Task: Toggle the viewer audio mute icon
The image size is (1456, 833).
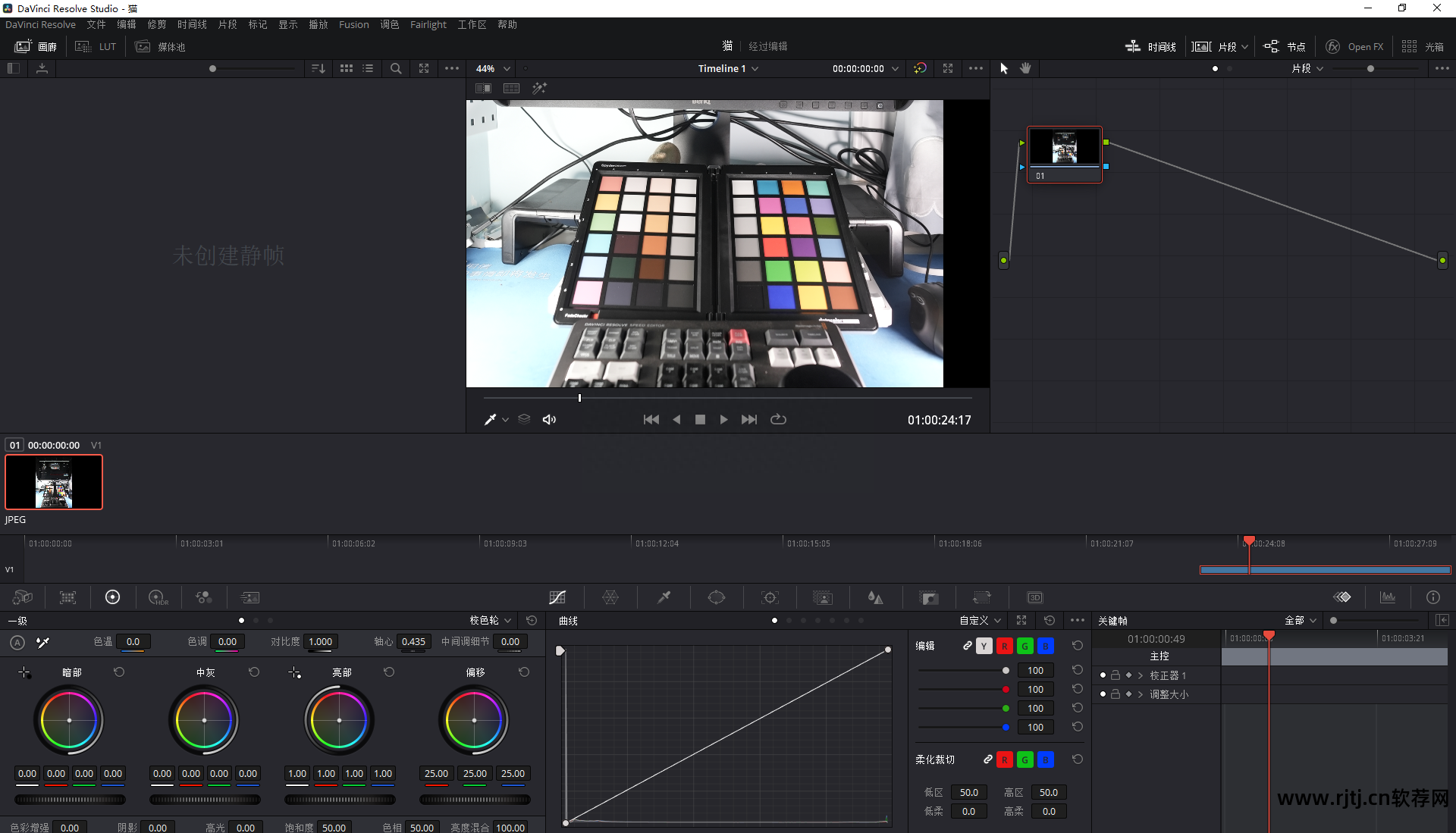Action: click(x=550, y=419)
